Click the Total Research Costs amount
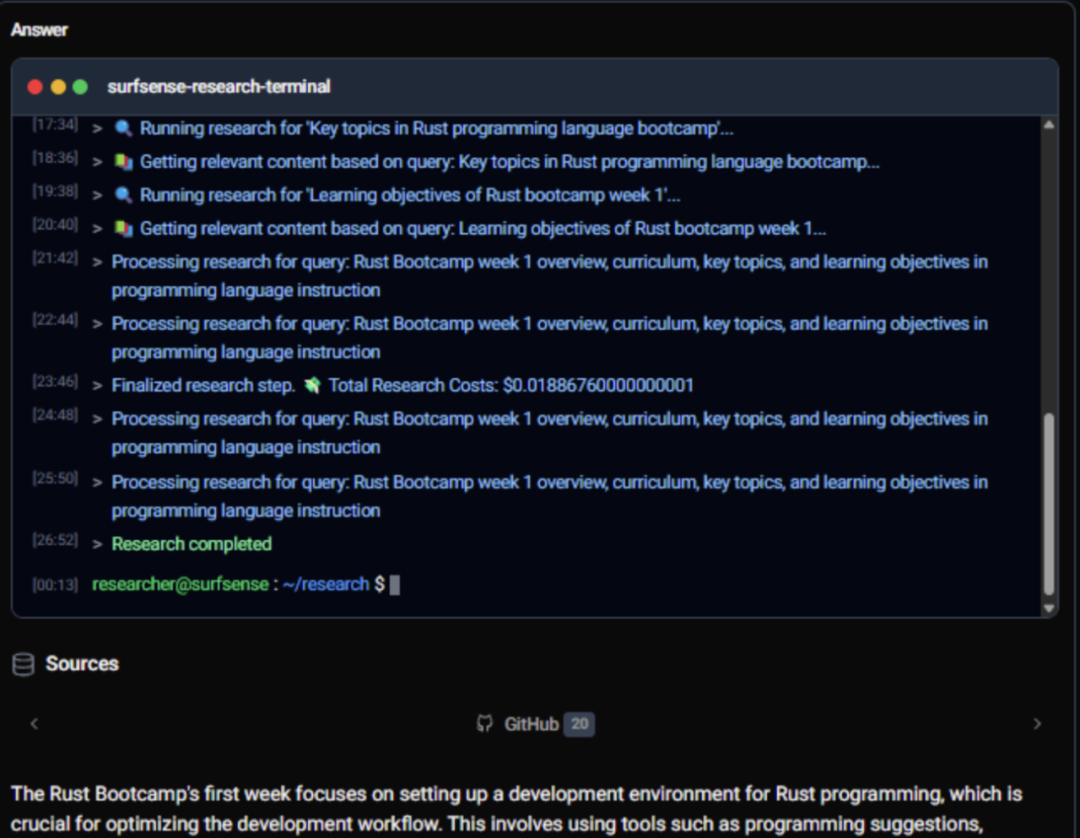 point(598,385)
